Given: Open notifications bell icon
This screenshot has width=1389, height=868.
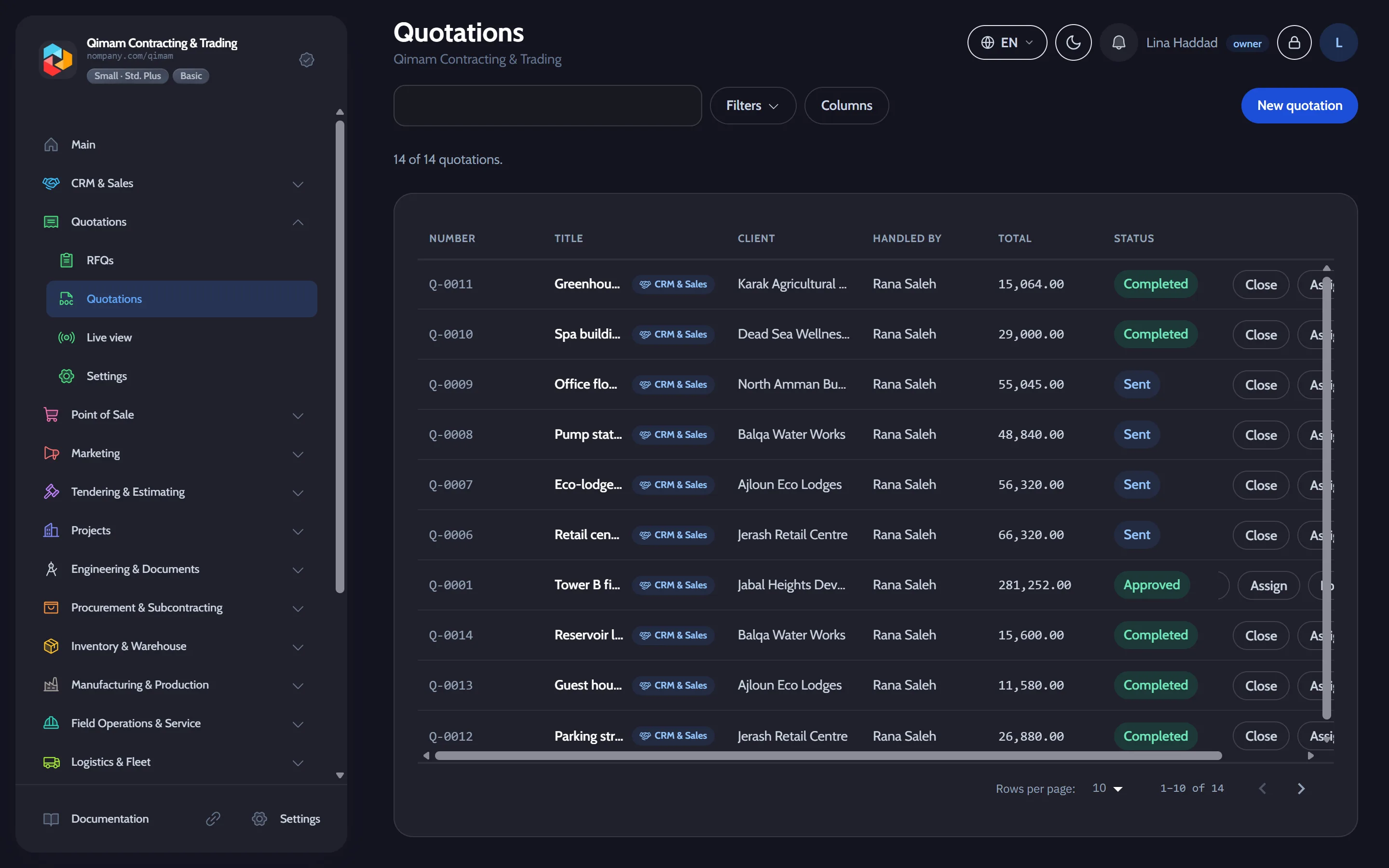Looking at the screenshot, I should coord(1118,42).
